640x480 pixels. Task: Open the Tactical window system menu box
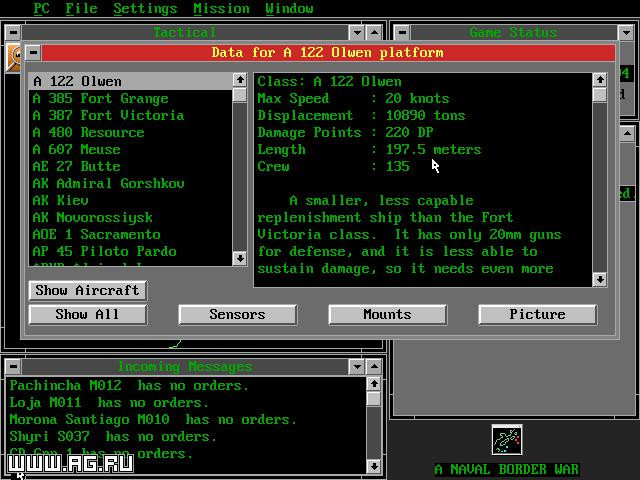click(13, 32)
